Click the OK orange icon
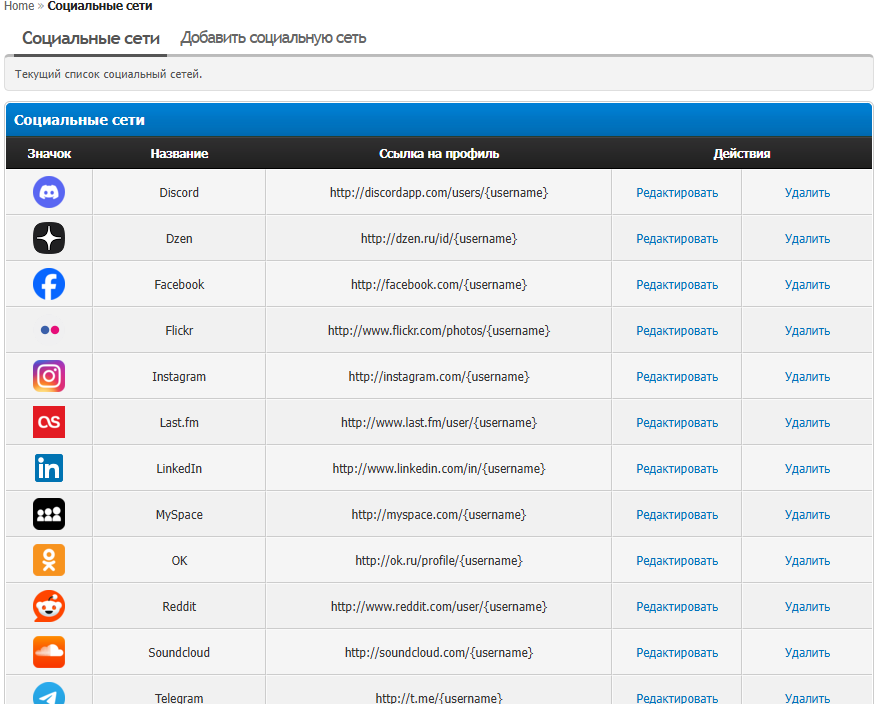The image size is (876, 704). (49, 560)
